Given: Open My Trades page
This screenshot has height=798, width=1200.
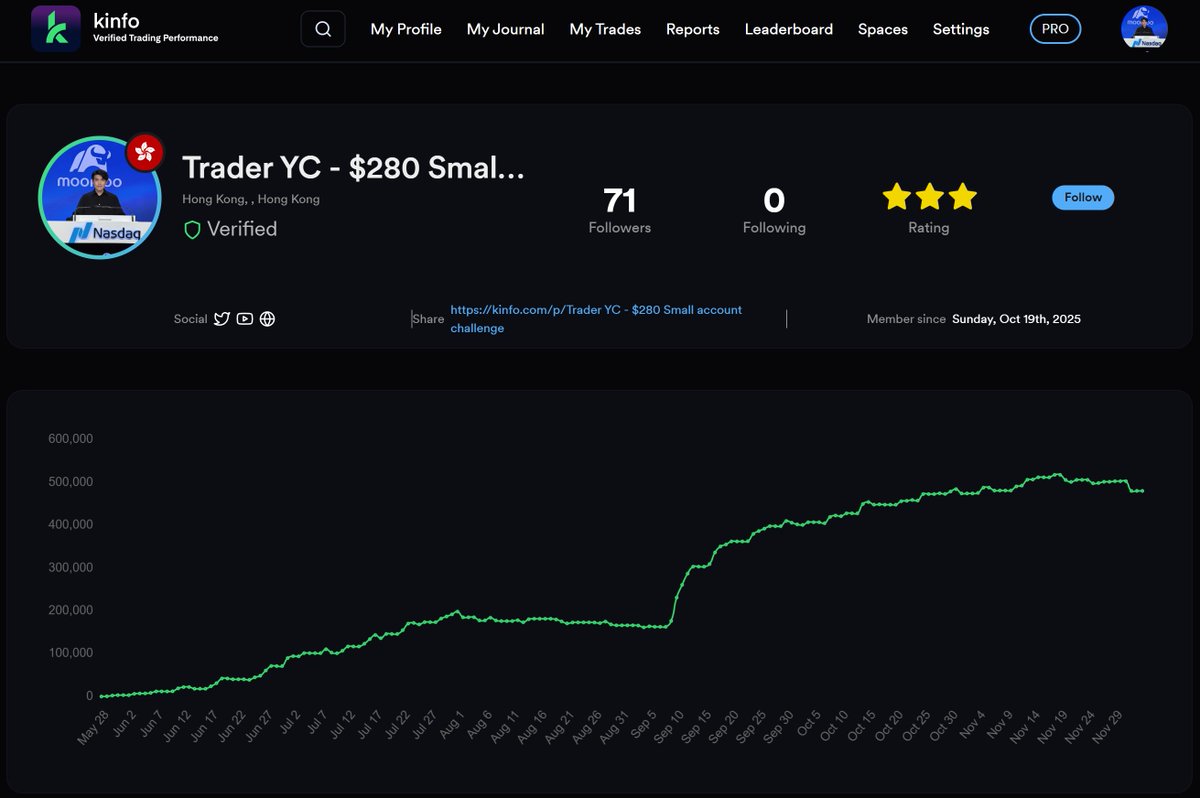Looking at the screenshot, I should [605, 29].
